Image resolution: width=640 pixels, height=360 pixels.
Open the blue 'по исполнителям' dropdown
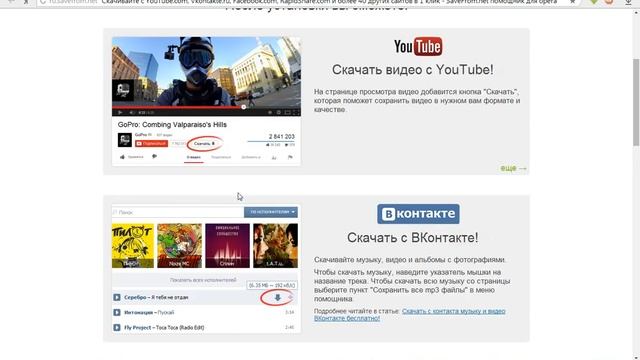coord(271,212)
